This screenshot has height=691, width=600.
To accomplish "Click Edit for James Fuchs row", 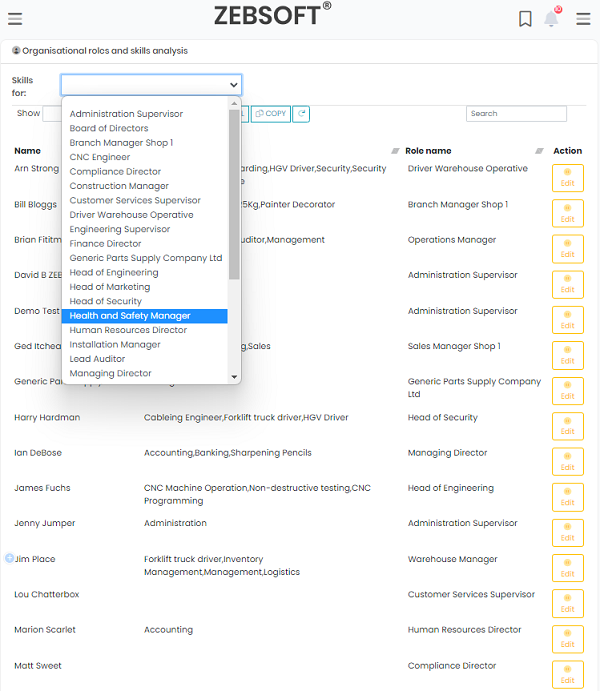I will click(567, 497).
